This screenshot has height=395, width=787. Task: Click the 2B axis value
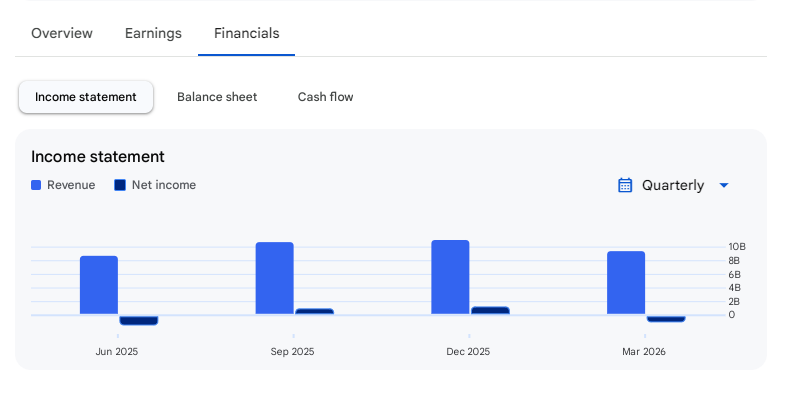click(x=734, y=301)
